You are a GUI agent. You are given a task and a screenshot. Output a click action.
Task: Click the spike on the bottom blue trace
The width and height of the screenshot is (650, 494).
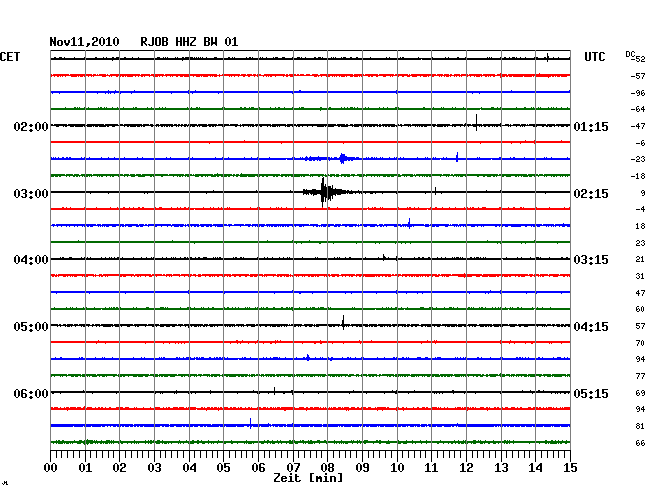(250, 424)
